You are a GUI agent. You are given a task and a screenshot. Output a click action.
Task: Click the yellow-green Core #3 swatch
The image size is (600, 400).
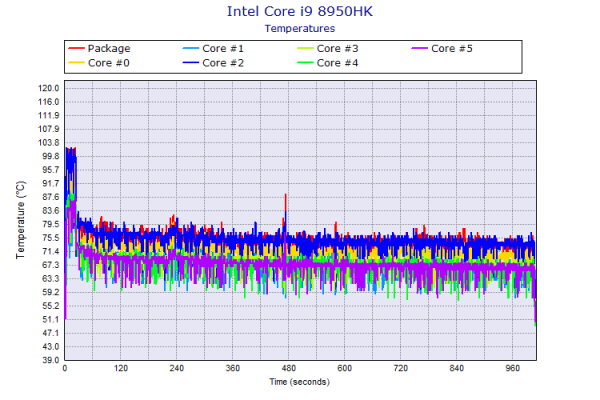[x=305, y=48]
